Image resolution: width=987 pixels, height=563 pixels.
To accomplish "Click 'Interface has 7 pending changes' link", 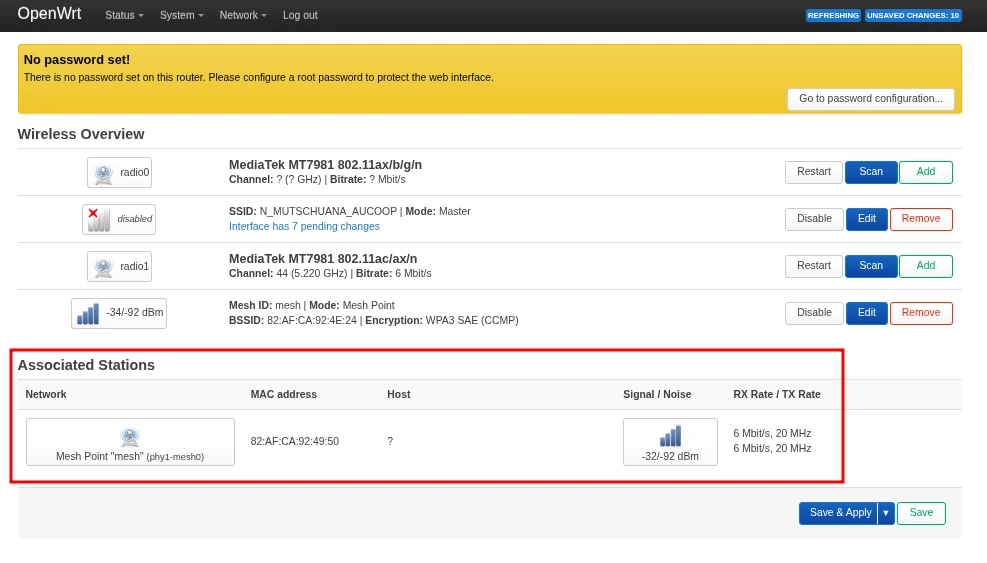I will 304,227.
